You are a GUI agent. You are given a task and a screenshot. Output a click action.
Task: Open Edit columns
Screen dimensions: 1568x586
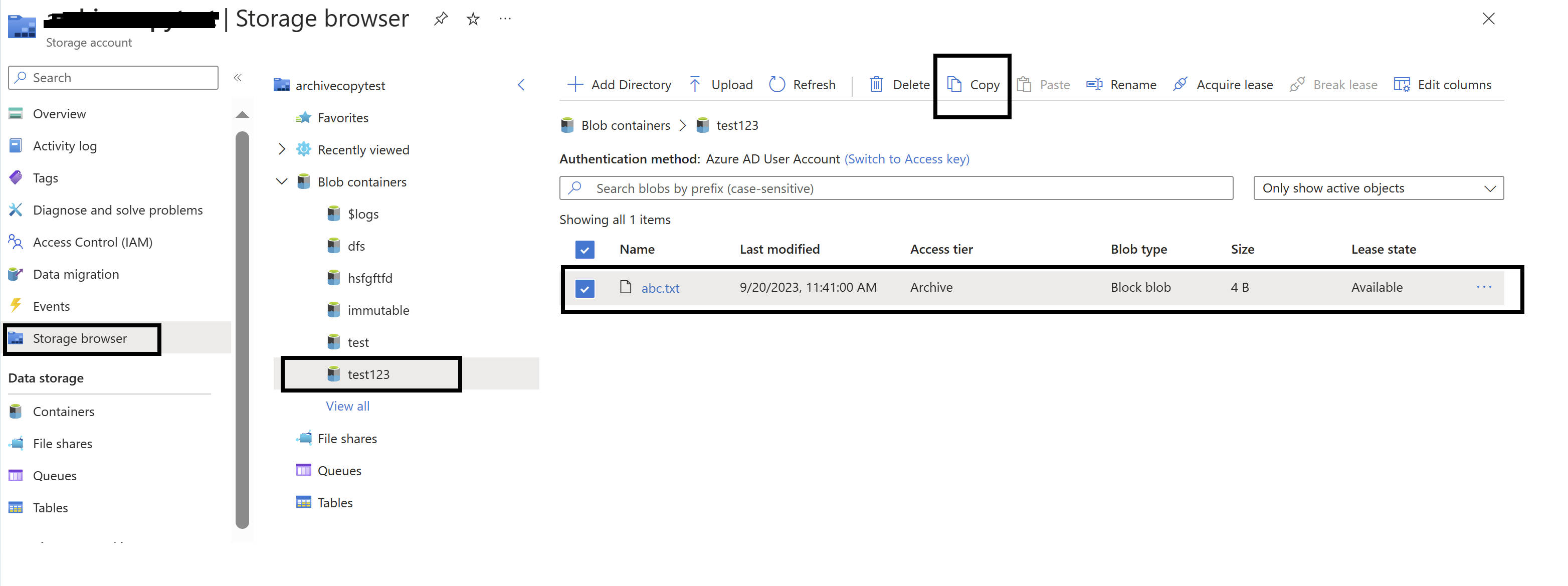click(x=1442, y=85)
